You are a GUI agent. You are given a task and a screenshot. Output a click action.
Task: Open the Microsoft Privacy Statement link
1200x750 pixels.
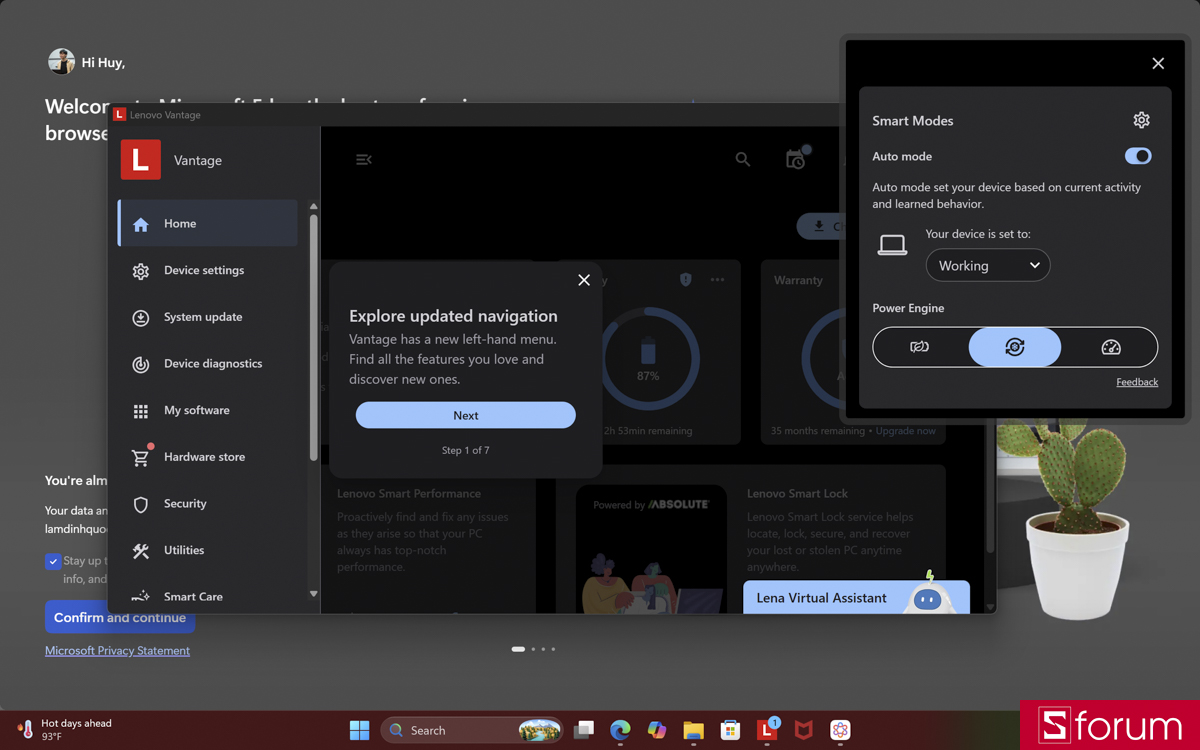(x=117, y=650)
